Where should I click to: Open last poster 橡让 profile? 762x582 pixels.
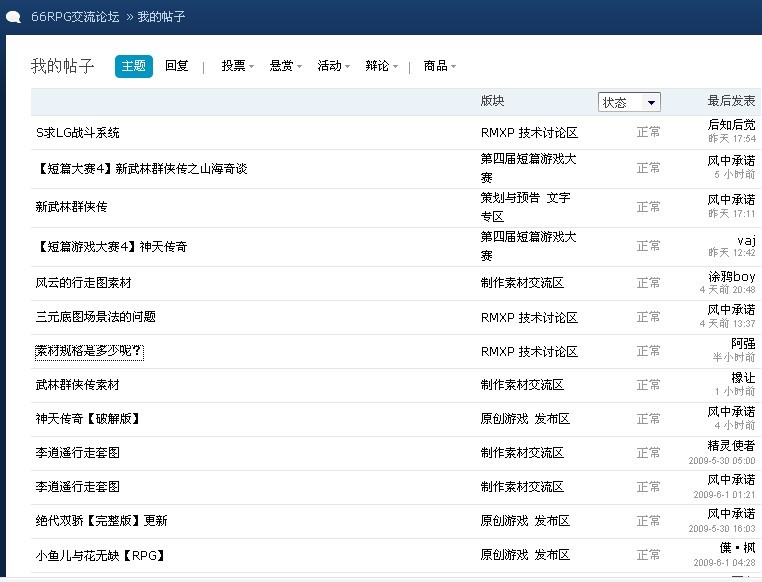744,378
